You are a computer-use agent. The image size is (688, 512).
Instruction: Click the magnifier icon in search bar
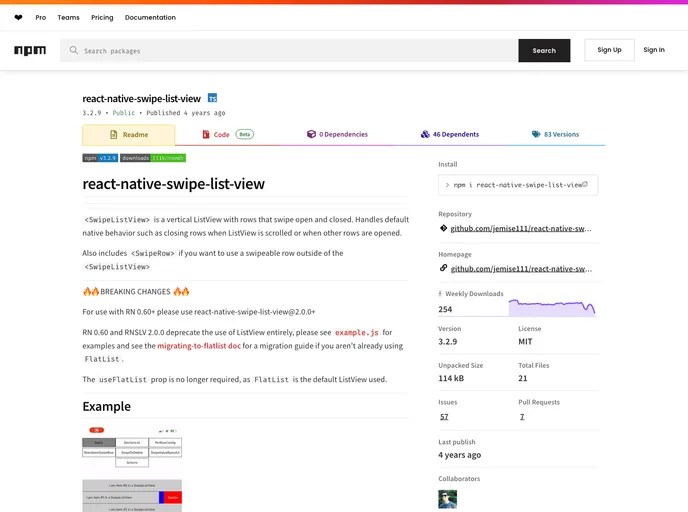[x=74, y=50]
